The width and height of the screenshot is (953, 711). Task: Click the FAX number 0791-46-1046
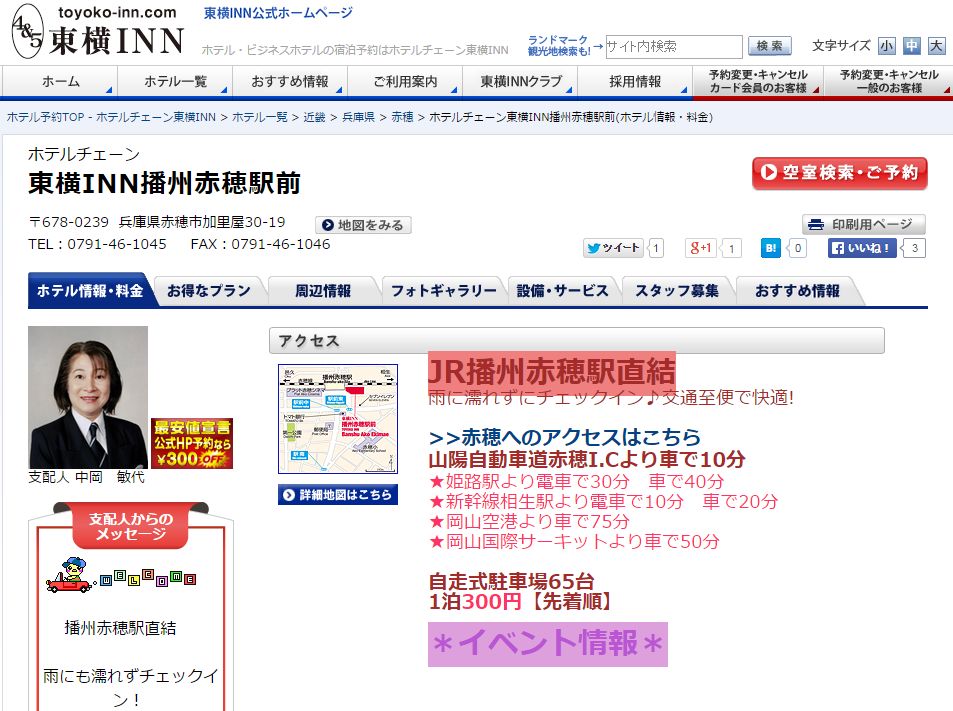[281, 244]
